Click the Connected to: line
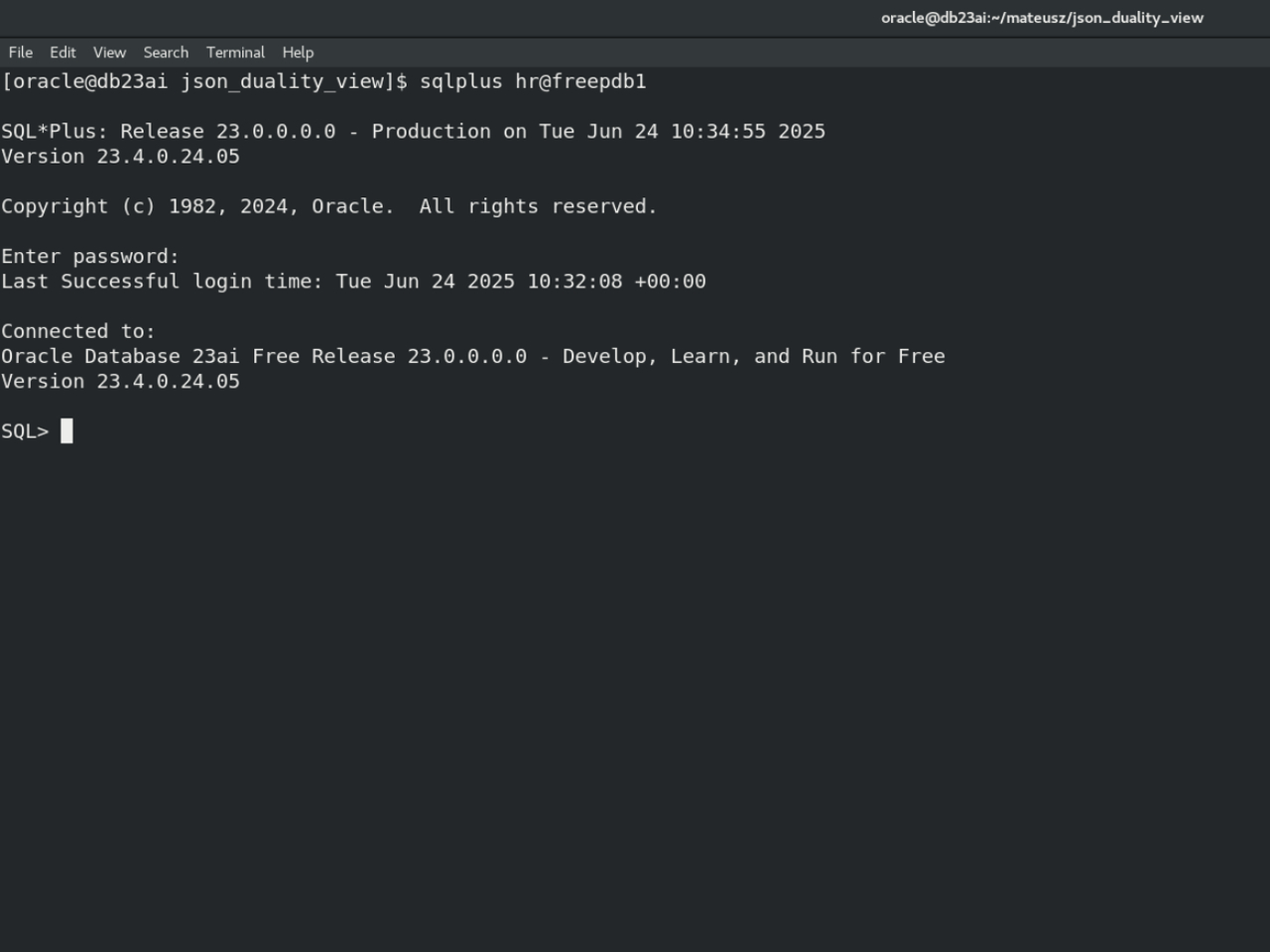This screenshot has width=1270, height=952. 78,331
